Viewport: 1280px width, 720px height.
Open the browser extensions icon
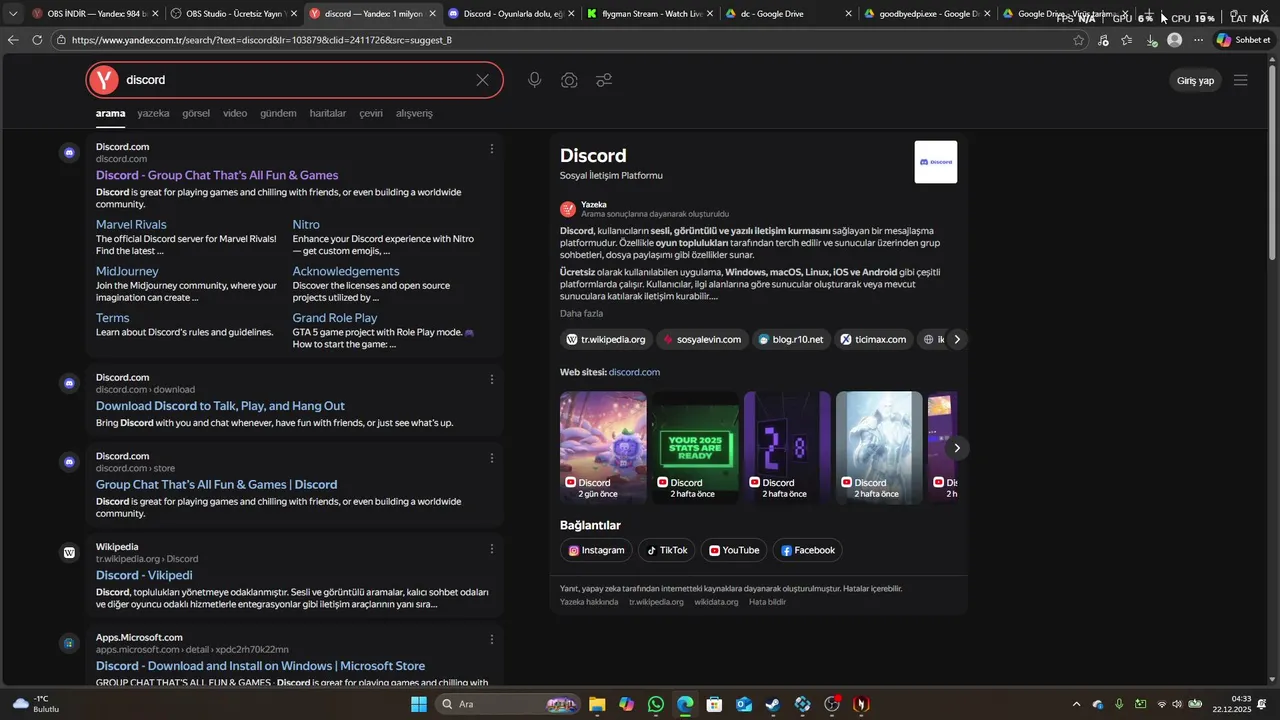(1103, 40)
